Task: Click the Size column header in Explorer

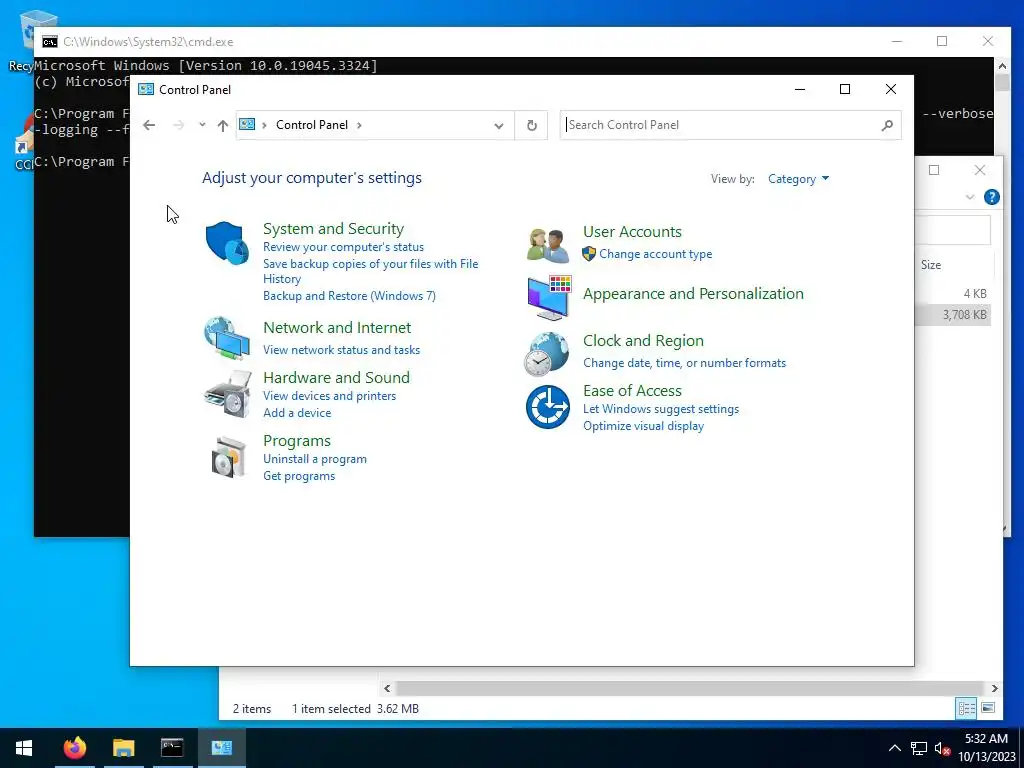Action: [931, 264]
